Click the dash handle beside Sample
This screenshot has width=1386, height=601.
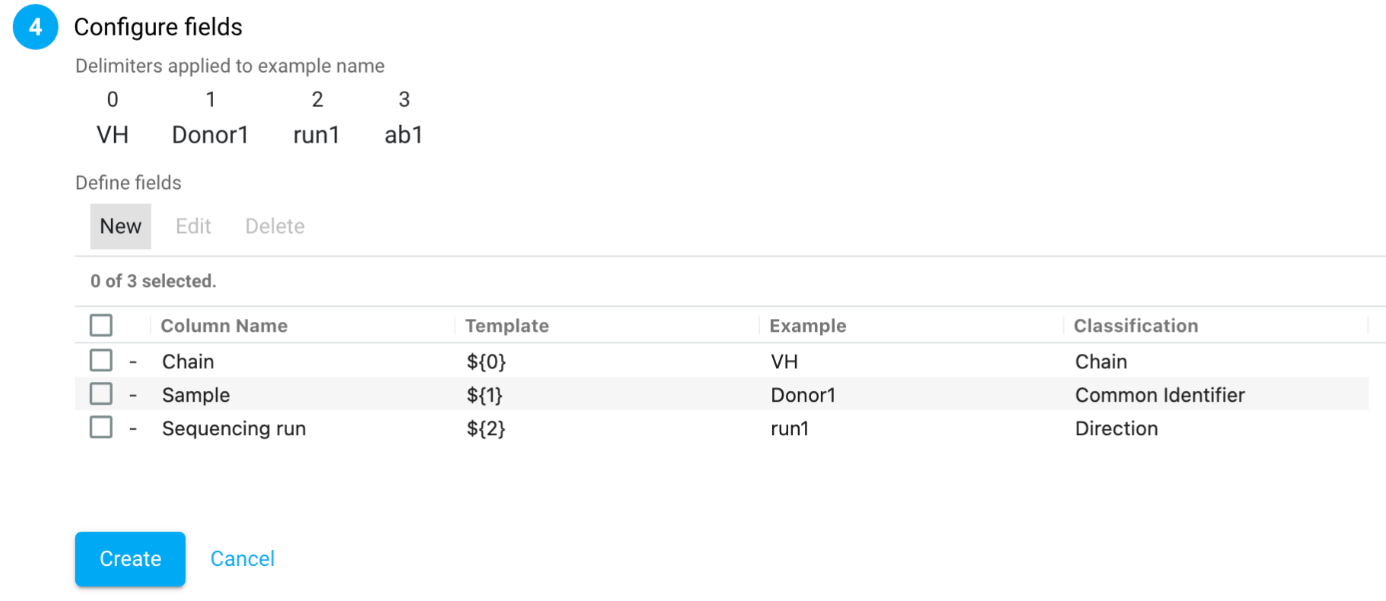[133, 395]
